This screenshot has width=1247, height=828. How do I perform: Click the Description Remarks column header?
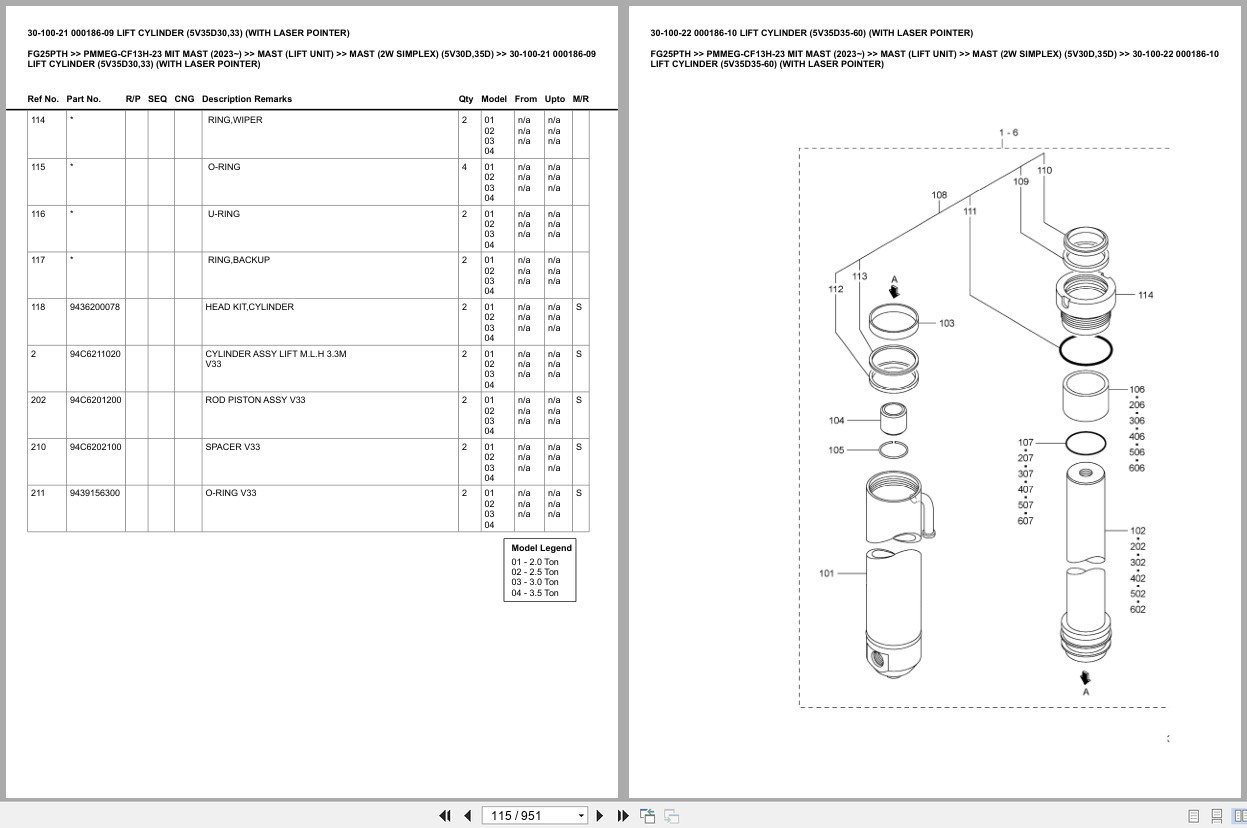[247, 99]
